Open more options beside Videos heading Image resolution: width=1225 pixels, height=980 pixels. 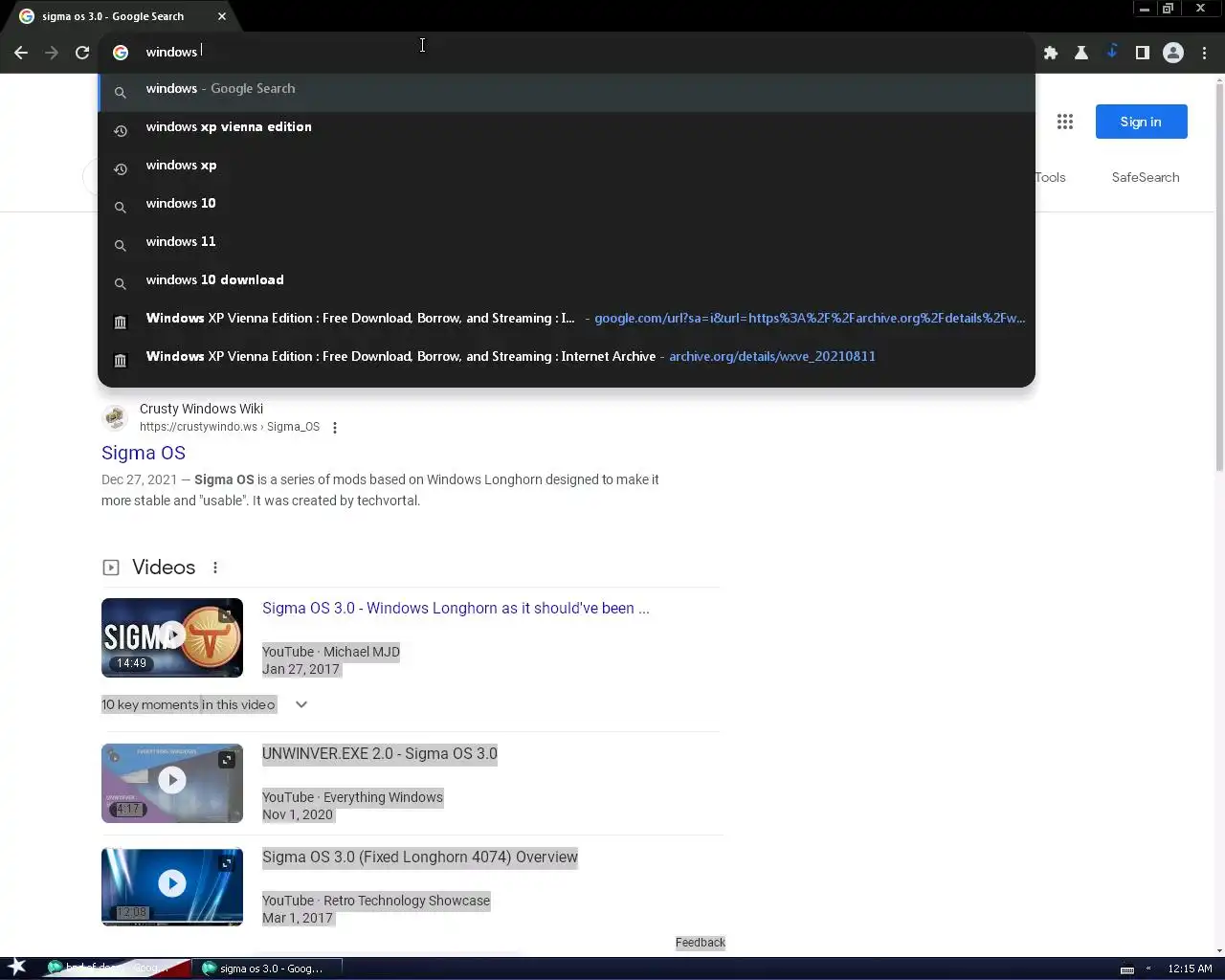point(215,568)
